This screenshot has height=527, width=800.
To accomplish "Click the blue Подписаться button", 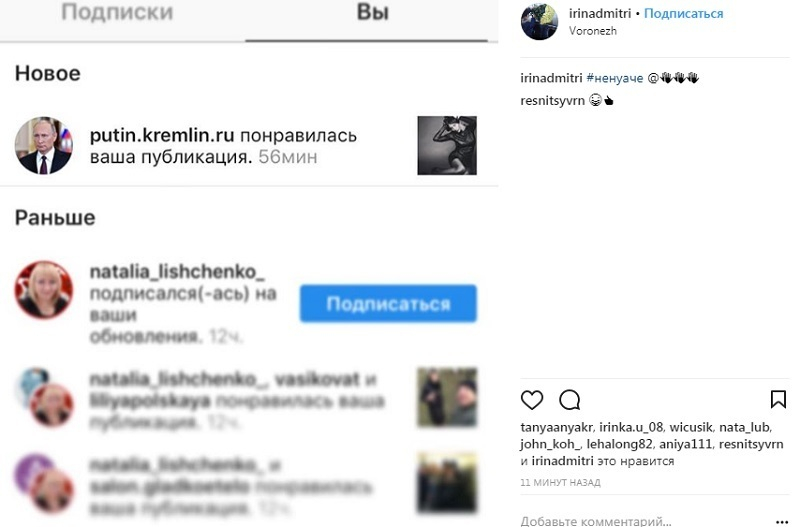I will (x=388, y=304).
